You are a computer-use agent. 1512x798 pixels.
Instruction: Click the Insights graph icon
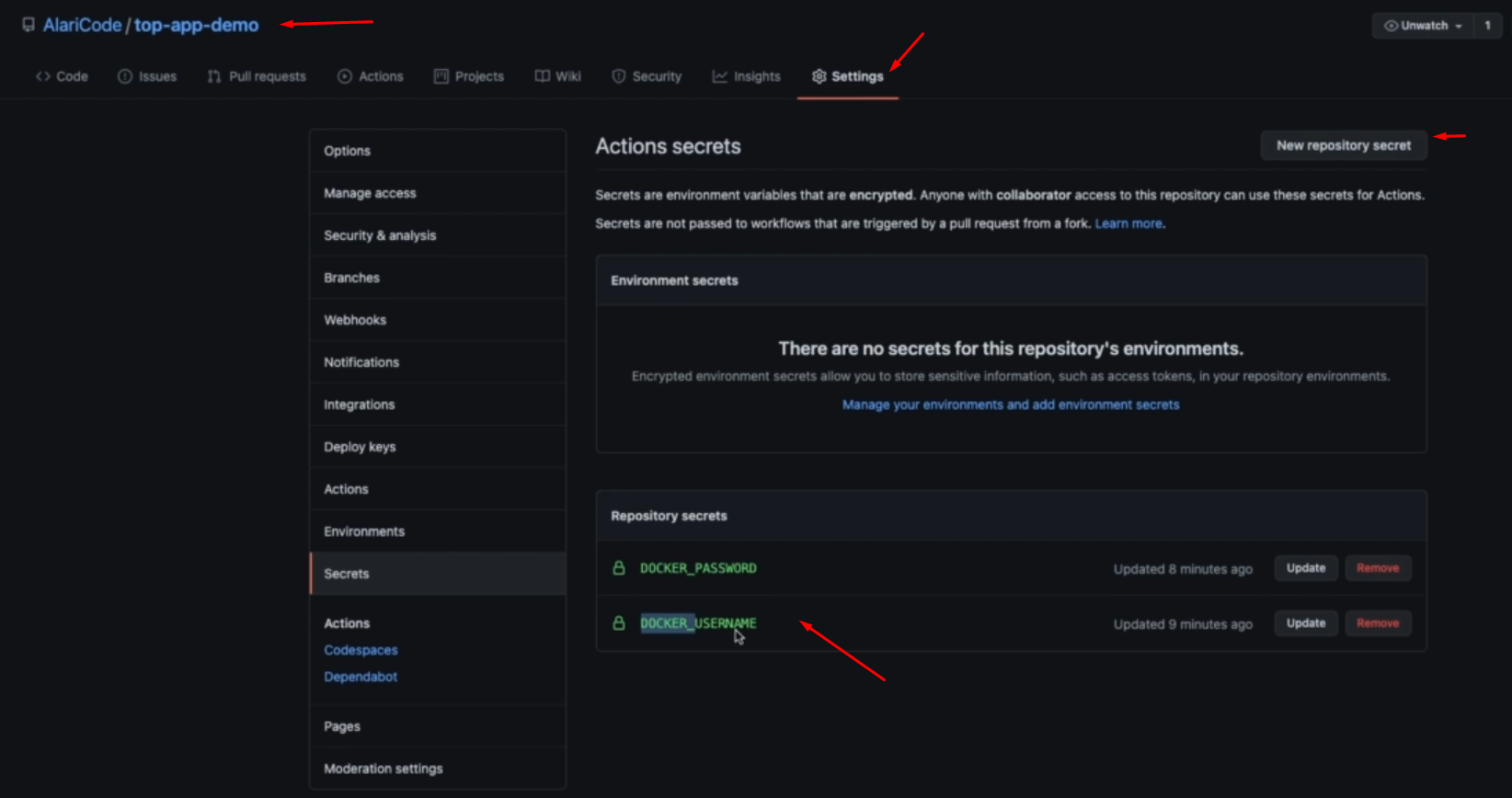(x=720, y=76)
